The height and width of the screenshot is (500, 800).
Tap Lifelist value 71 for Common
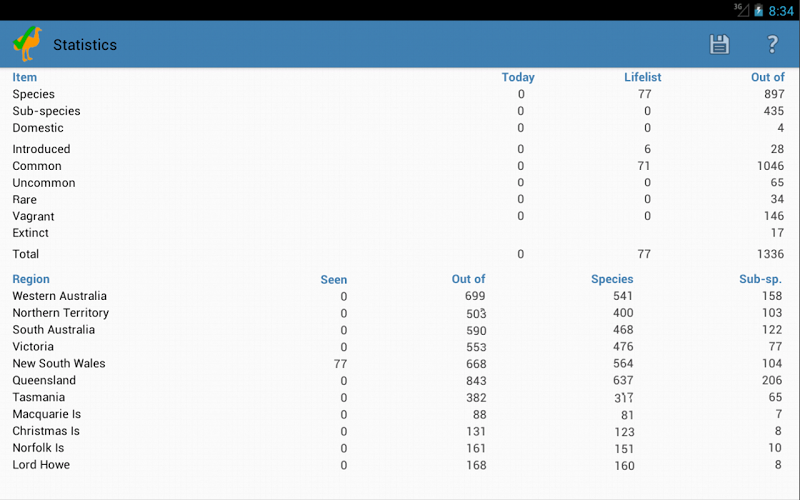pyautogui.click(x=644, y=166)
